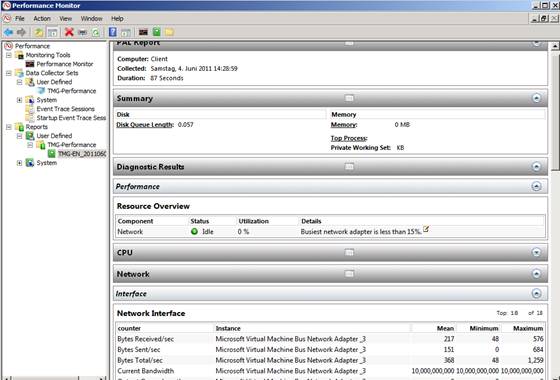Expand the CPU section chevron
The width and height of the screenshot is (560, 380).
point(536,252)
